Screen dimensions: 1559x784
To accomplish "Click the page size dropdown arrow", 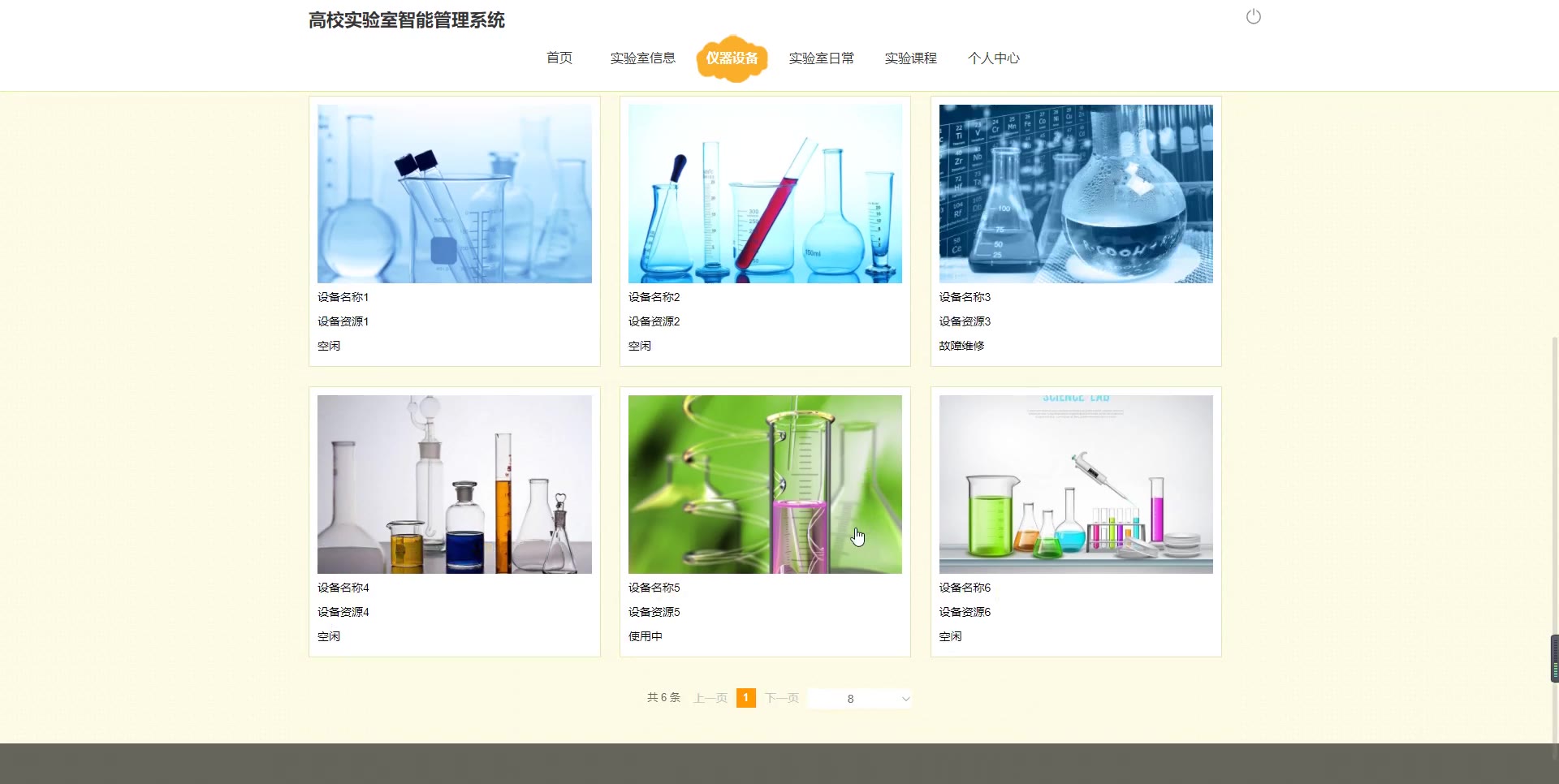I will pyautogui.click(x=906, y=699).
